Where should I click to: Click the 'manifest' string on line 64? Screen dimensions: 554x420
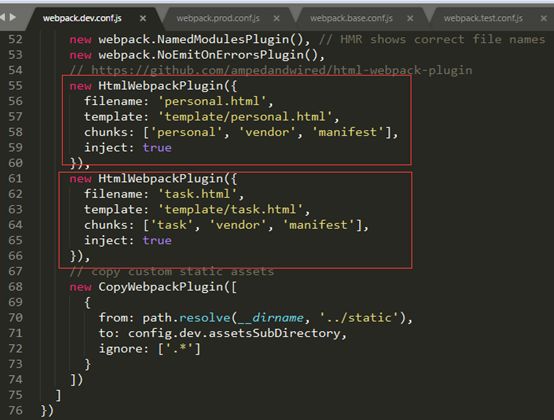click(x=318, y=225)
